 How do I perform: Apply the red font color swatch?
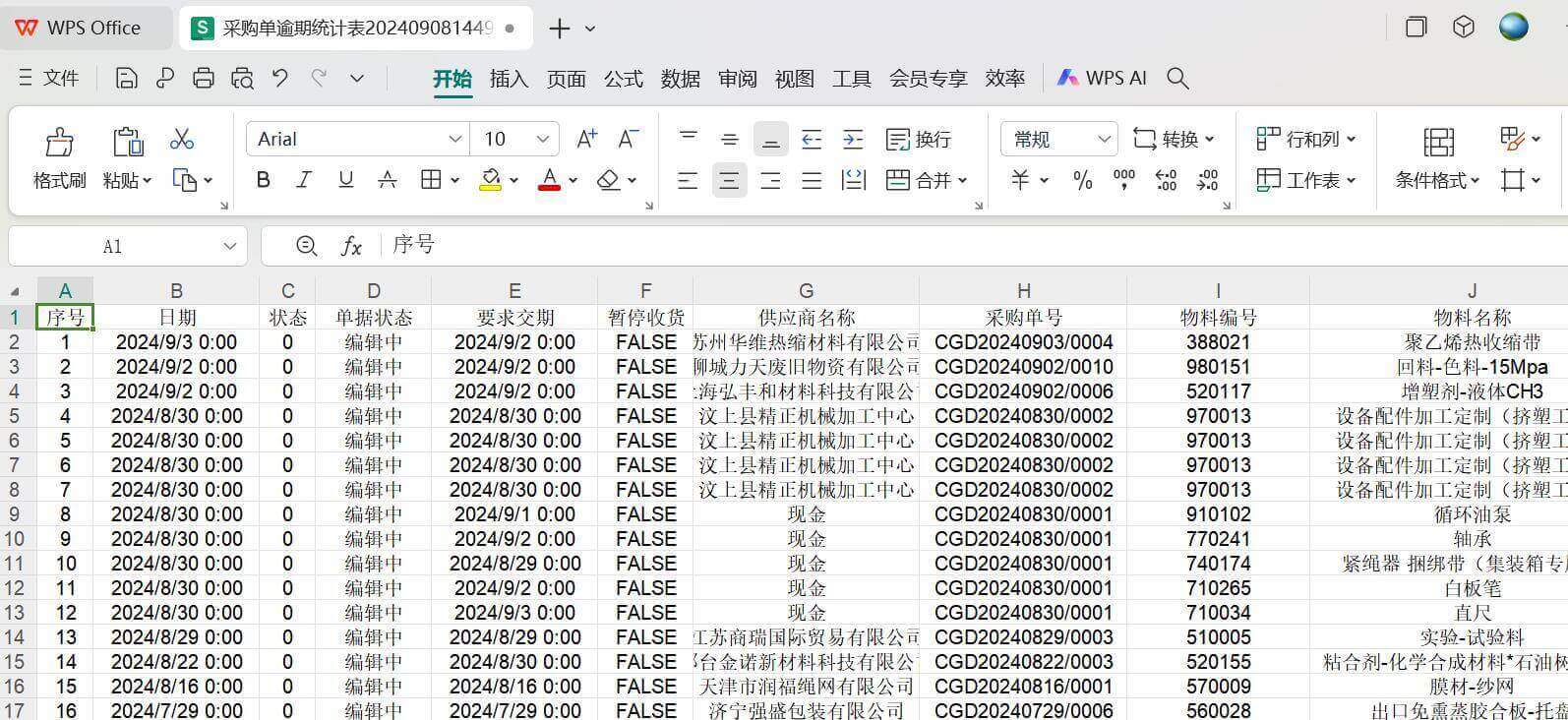pos(549,180)
